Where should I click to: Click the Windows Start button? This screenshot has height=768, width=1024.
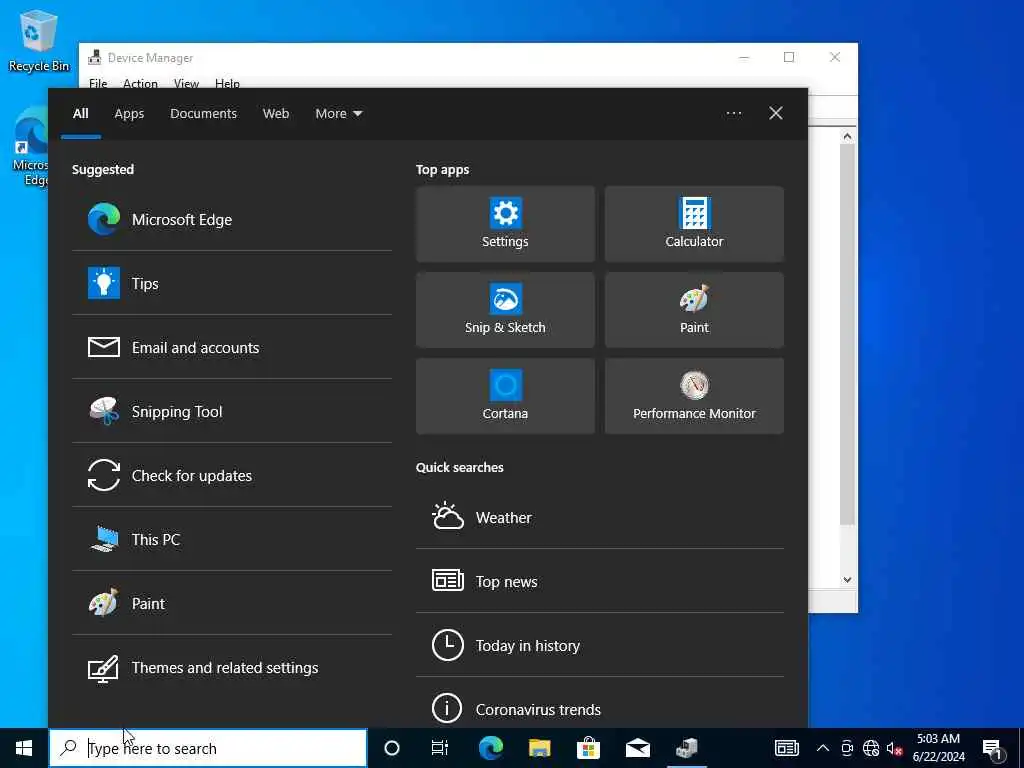(24, 748)
